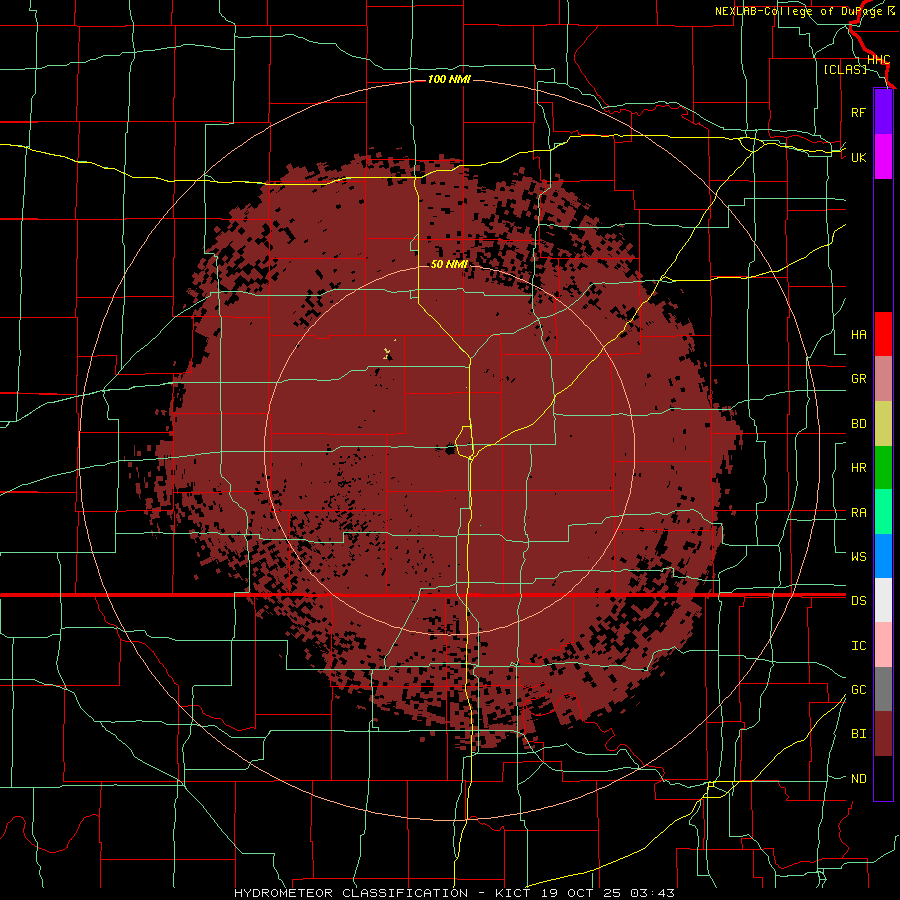The image size is (900, 900).
Task: Click the 03:43 timestamp
Action: point(652,893)
